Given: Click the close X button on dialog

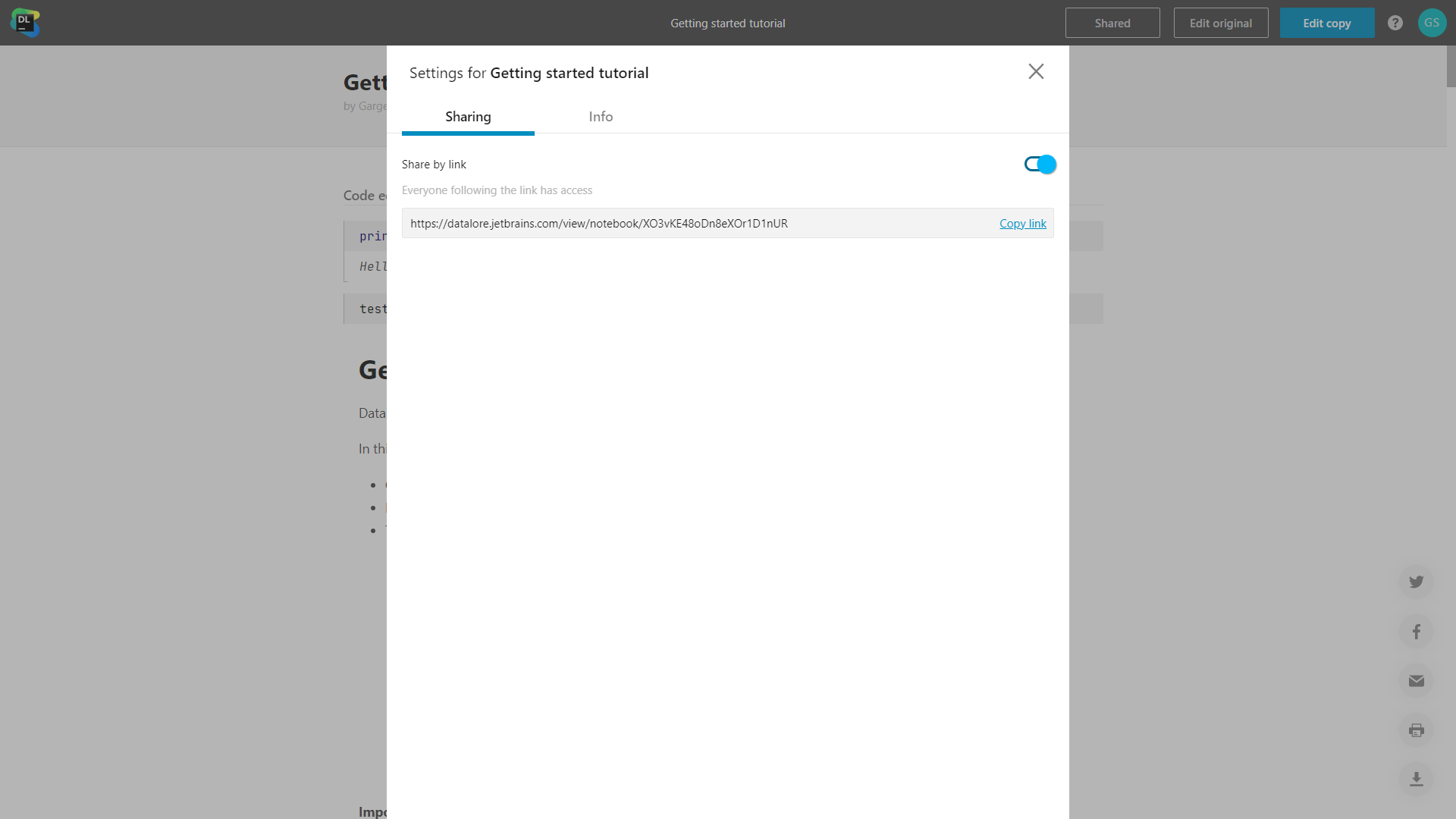Looking at the screenshot, I should point(1036,71).
